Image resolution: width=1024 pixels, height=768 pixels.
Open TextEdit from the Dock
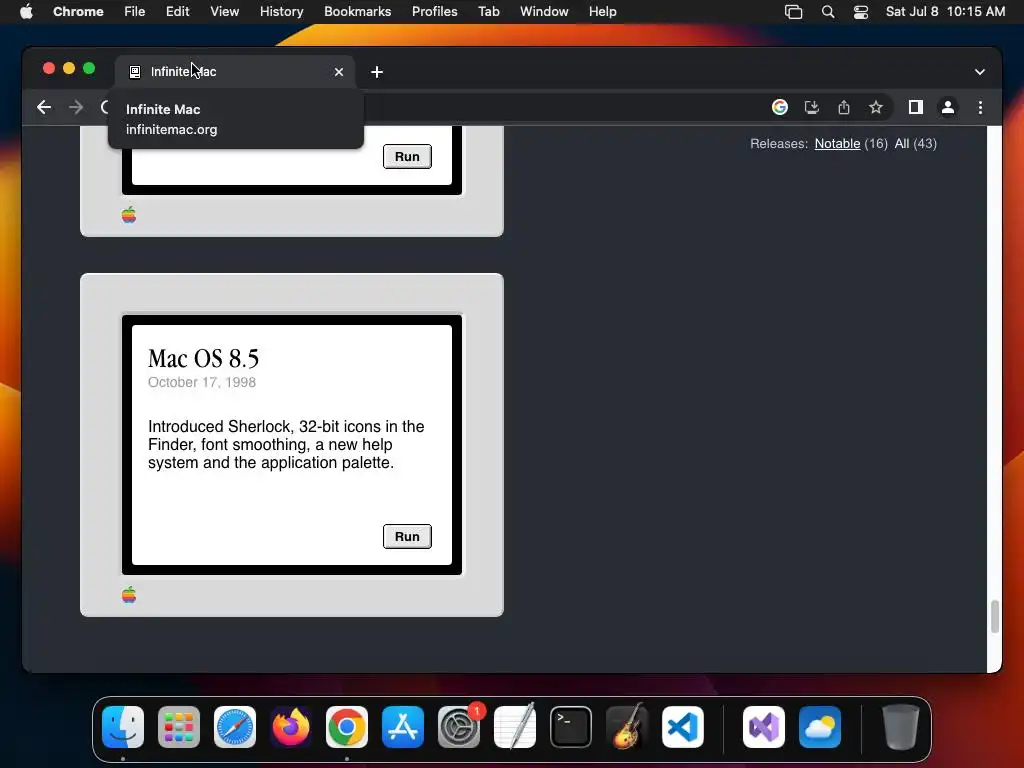[x=515, y=727]
